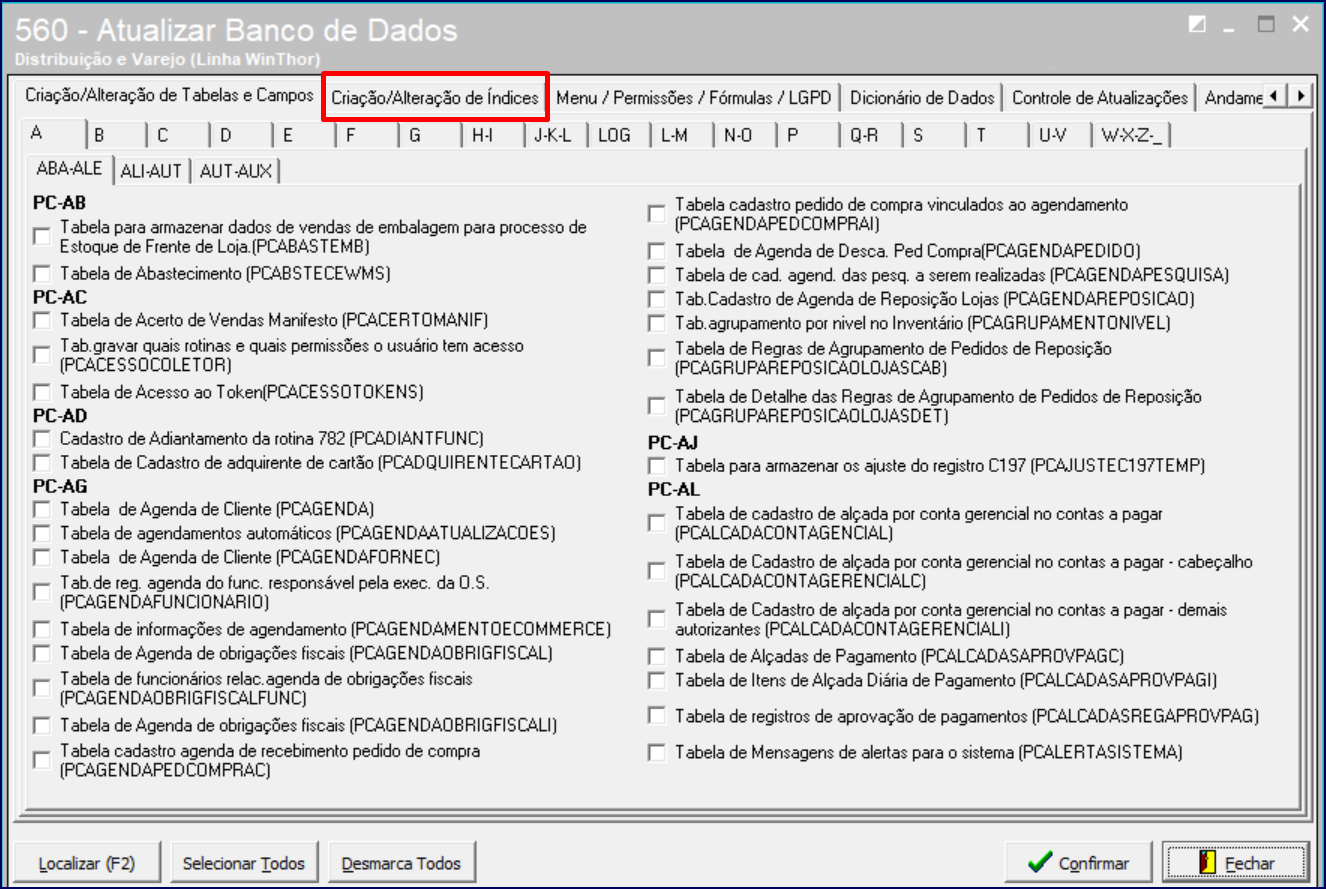The image size is (1326, 889).
Task: Check the PCAGENDAPESQUISA checkbox
Action: tap(656, 275)
